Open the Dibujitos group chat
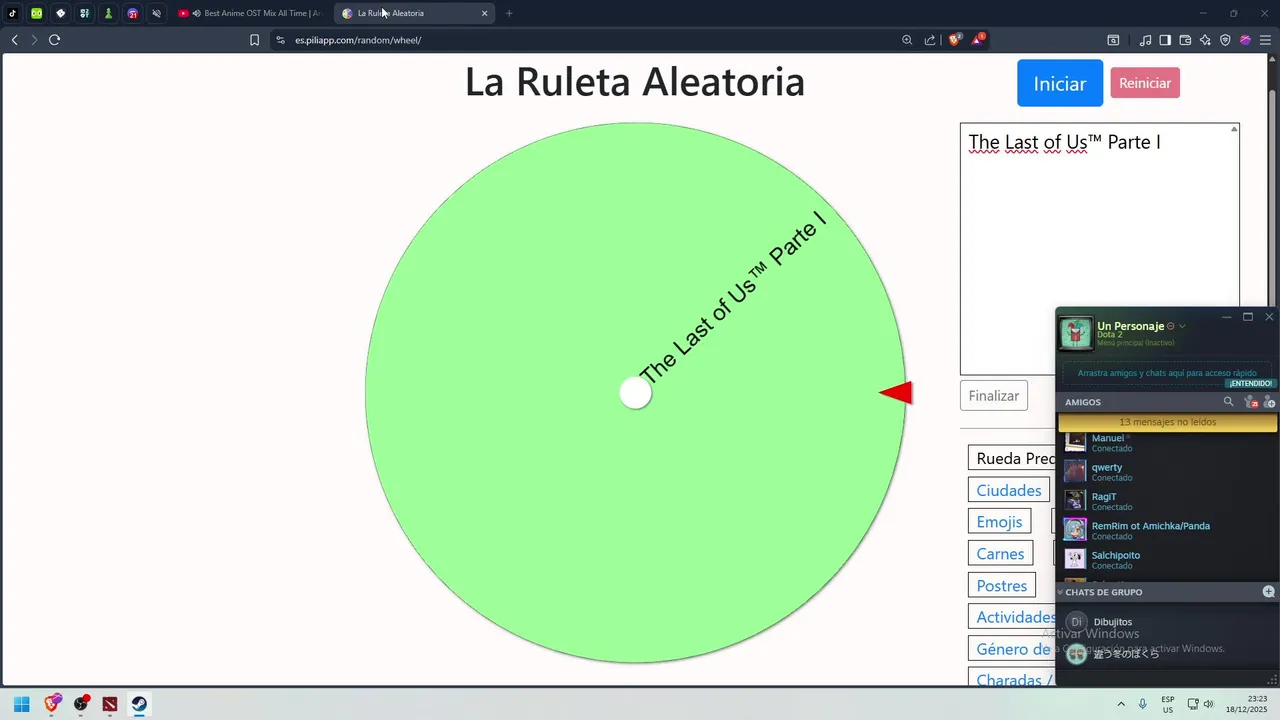Viewport: 1280px width, 720px height. pyautogui.click(x=1167, y=622)
